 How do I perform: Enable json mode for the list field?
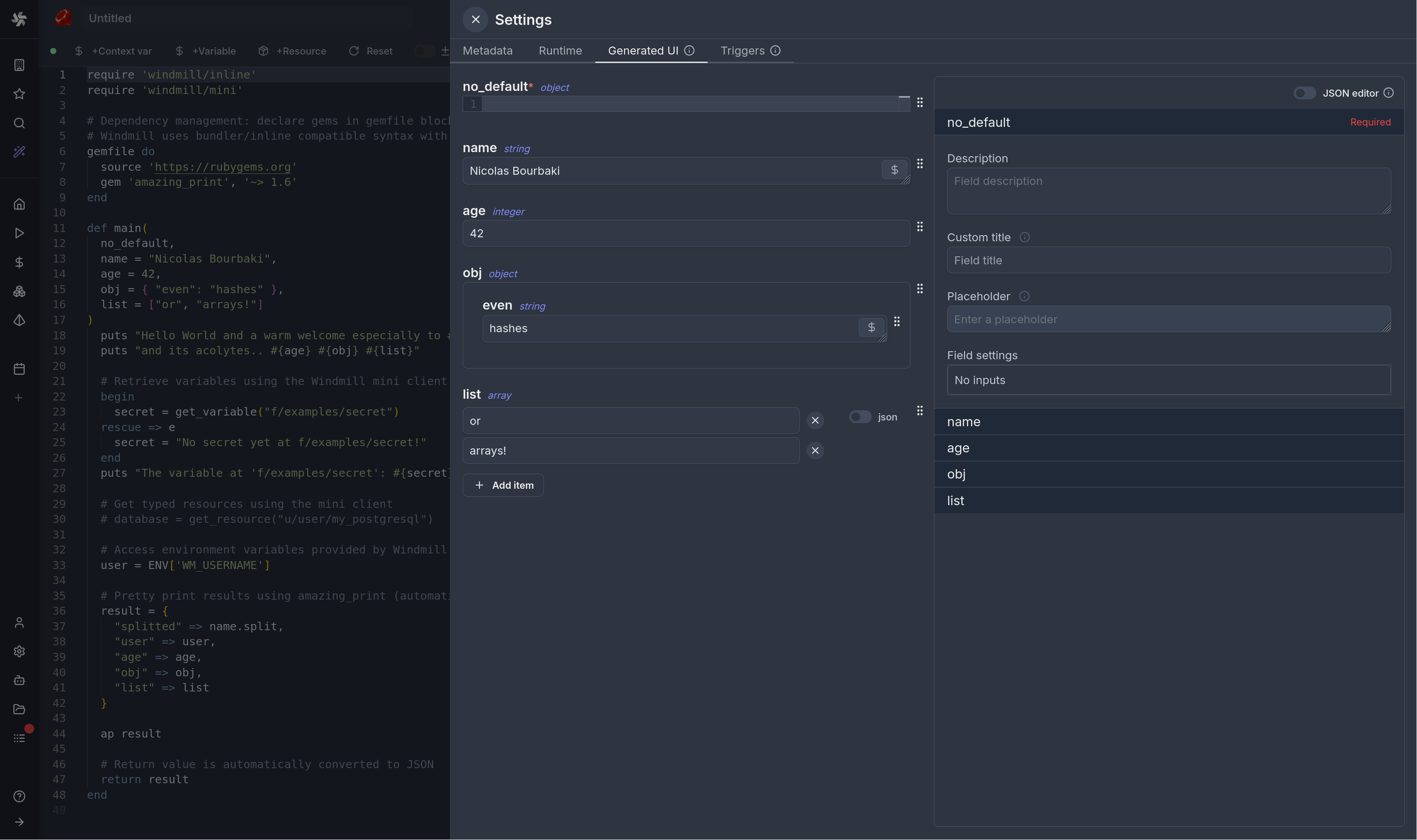pyautogui.click(x=859, y=416)
